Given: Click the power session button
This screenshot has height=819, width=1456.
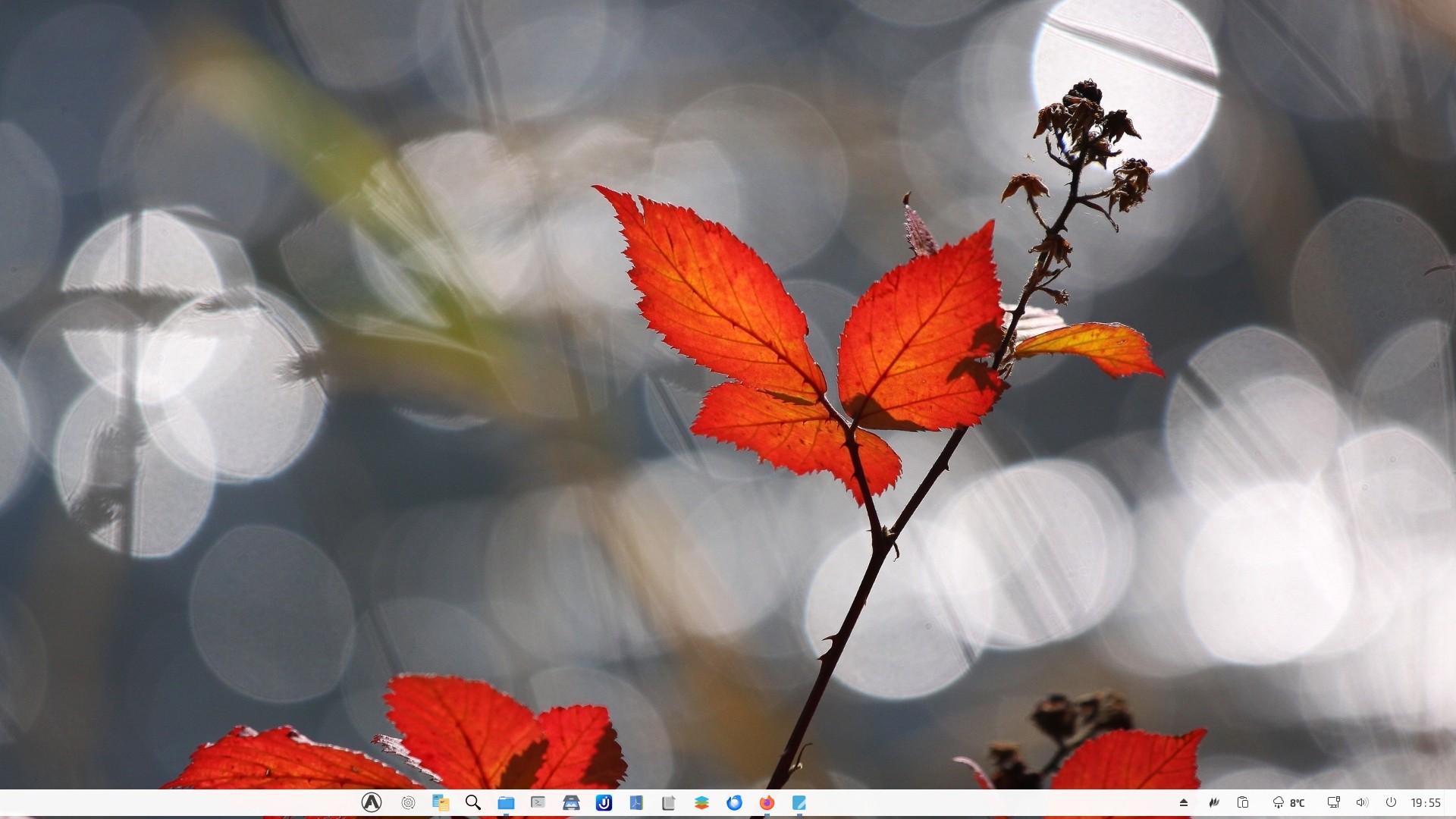Looking at the screenshot, I should 1391,802.
